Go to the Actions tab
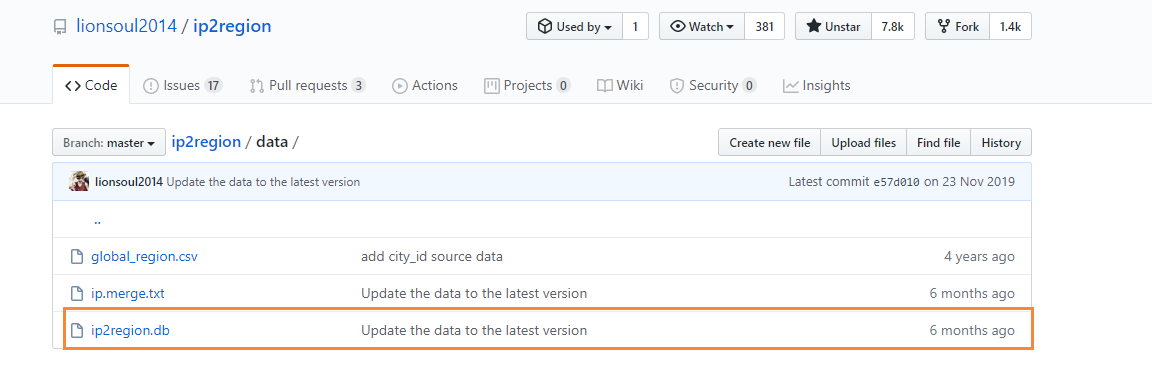This screenshot has height=381, width=1152. [x=425, y=86]
